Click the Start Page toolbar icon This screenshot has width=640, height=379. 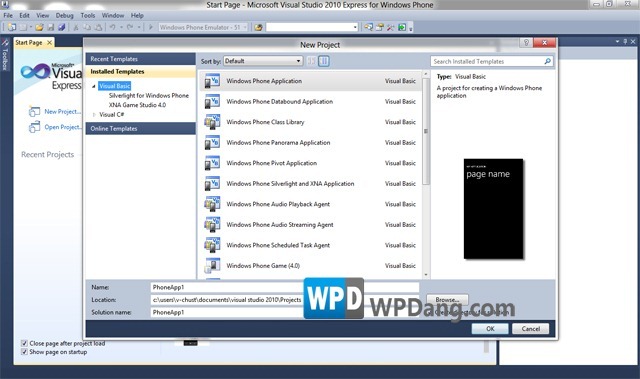point(402,27)
